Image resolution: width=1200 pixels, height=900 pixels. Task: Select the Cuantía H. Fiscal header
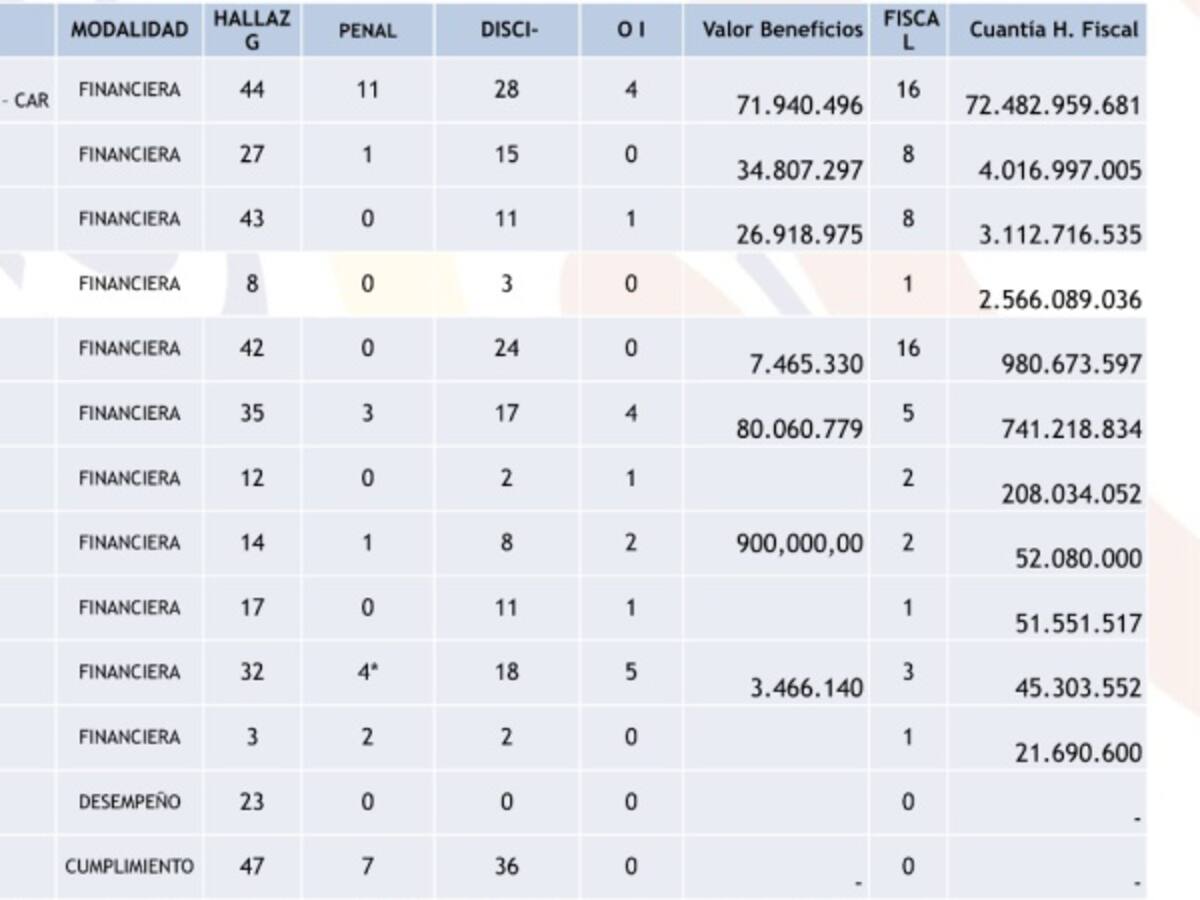tap(1053, 29)
